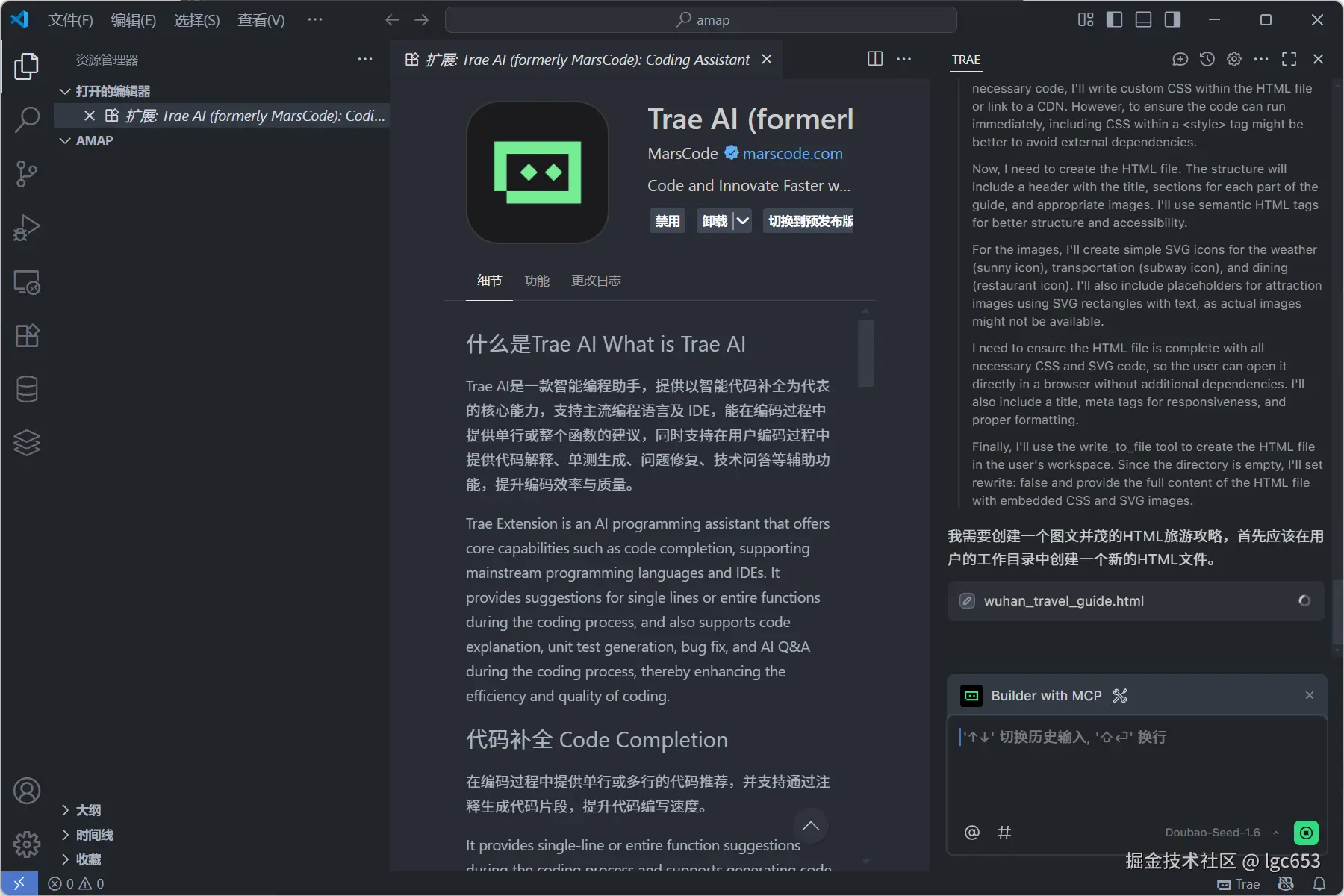This screenshot has width=1344, height=896.
Task: Go back in navigation history
Action: click(x=392, y=20)
